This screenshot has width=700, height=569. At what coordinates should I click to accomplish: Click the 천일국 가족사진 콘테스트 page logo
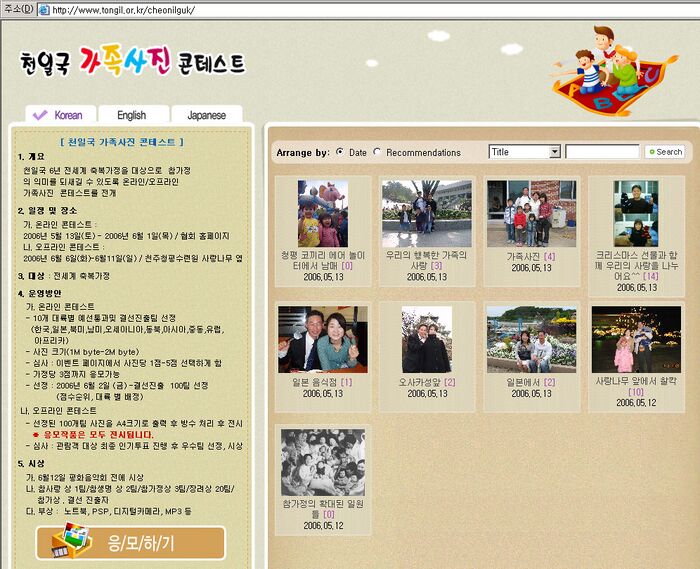pos(133,60)
